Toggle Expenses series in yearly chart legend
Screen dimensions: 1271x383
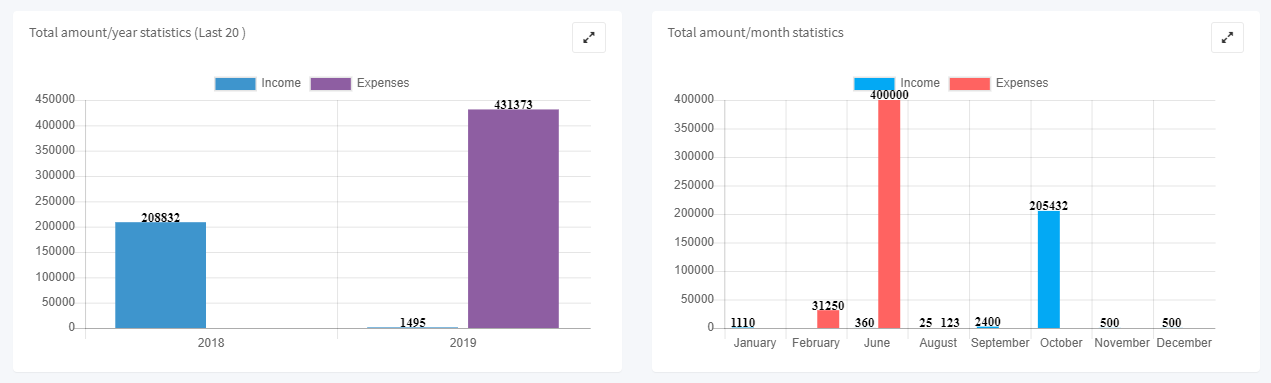click(x=360, y=83)
